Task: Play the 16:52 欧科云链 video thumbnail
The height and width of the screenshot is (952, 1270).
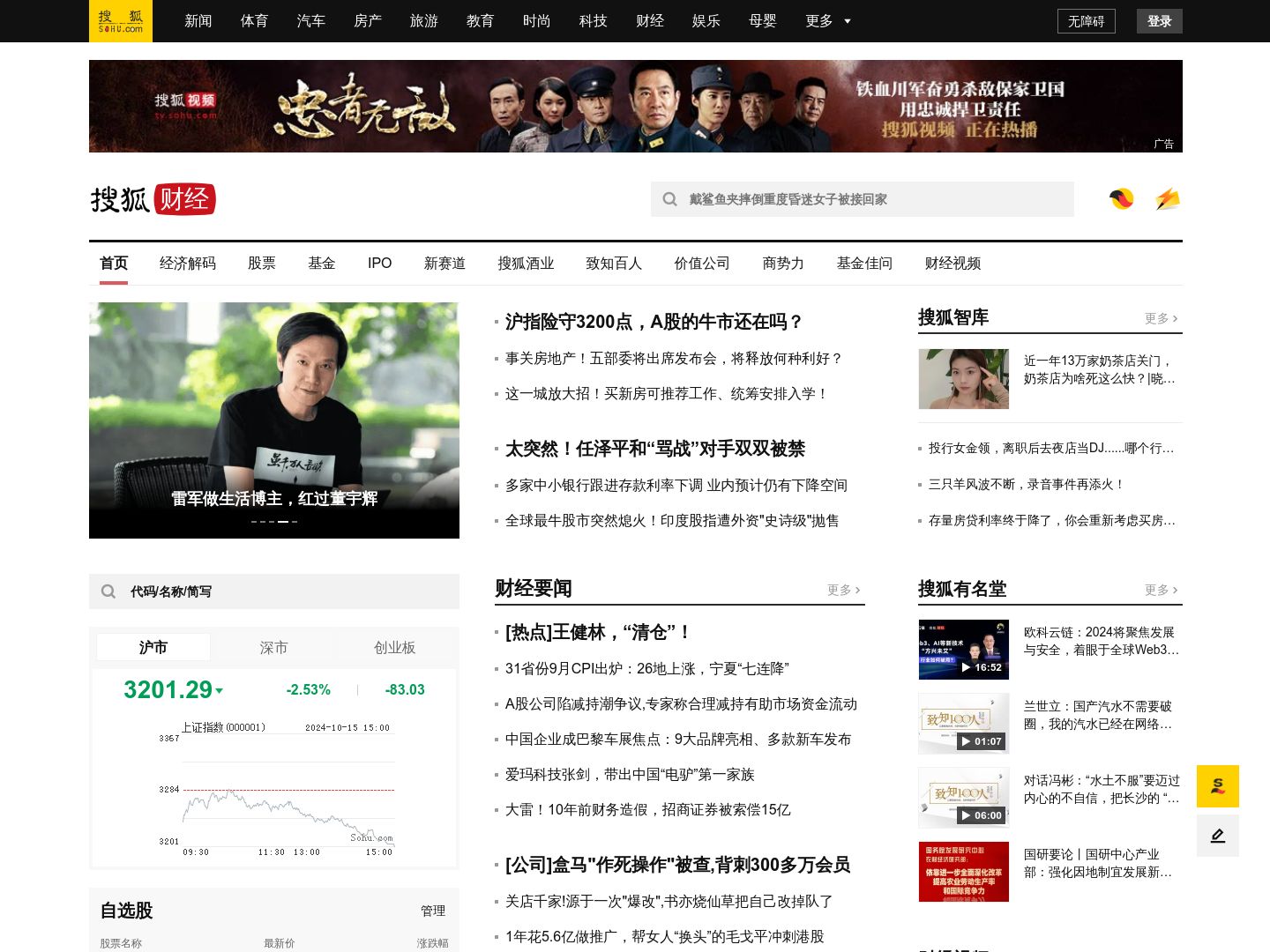Action: pyautogui.click(x=964, y=650)
